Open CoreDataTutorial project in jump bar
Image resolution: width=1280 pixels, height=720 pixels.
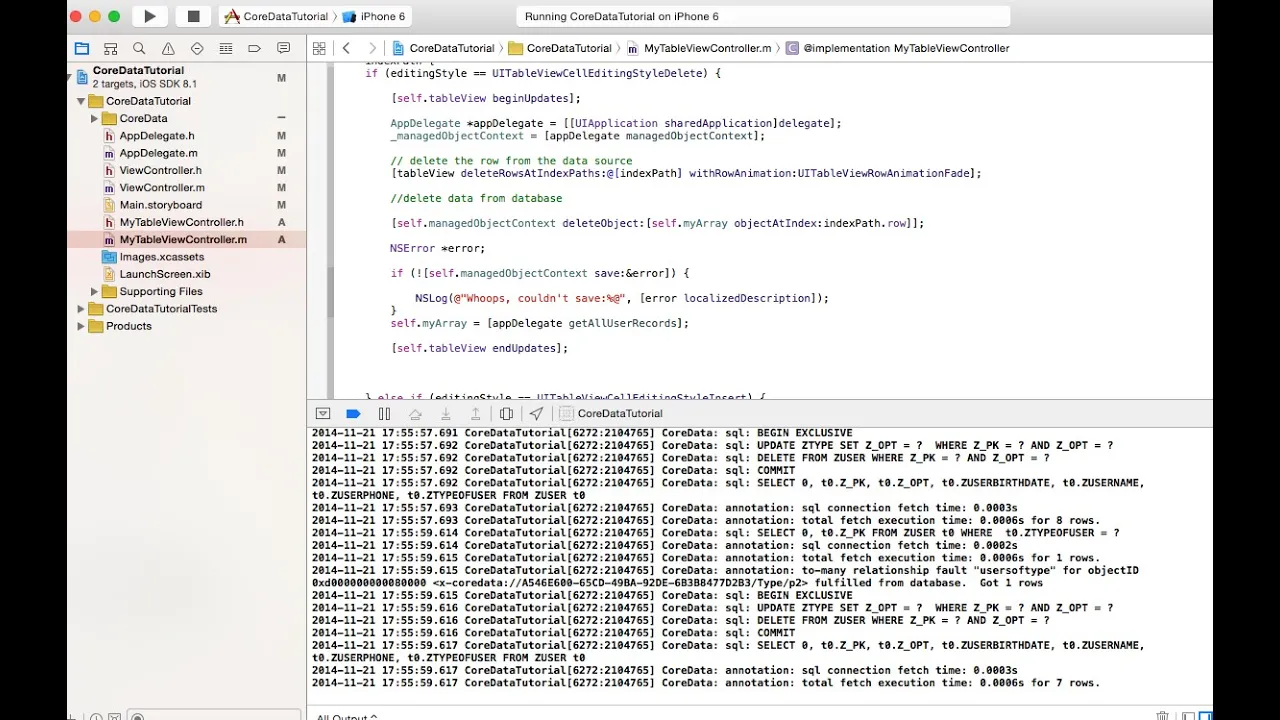pyautogui.click(x=444, y=48)
